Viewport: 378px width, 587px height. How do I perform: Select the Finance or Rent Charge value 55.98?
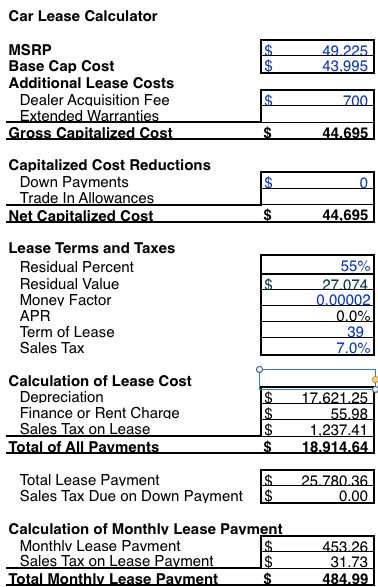click(317, 412)
